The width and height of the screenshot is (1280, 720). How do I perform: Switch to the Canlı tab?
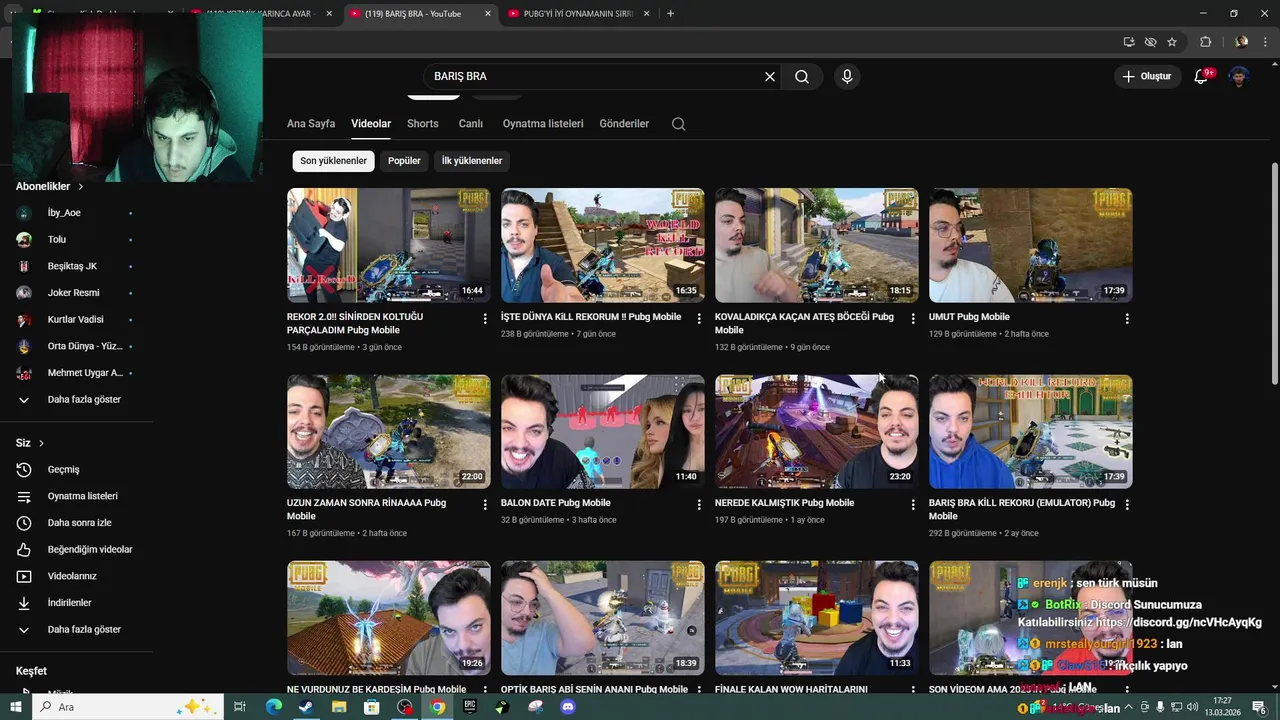point(471,124)
